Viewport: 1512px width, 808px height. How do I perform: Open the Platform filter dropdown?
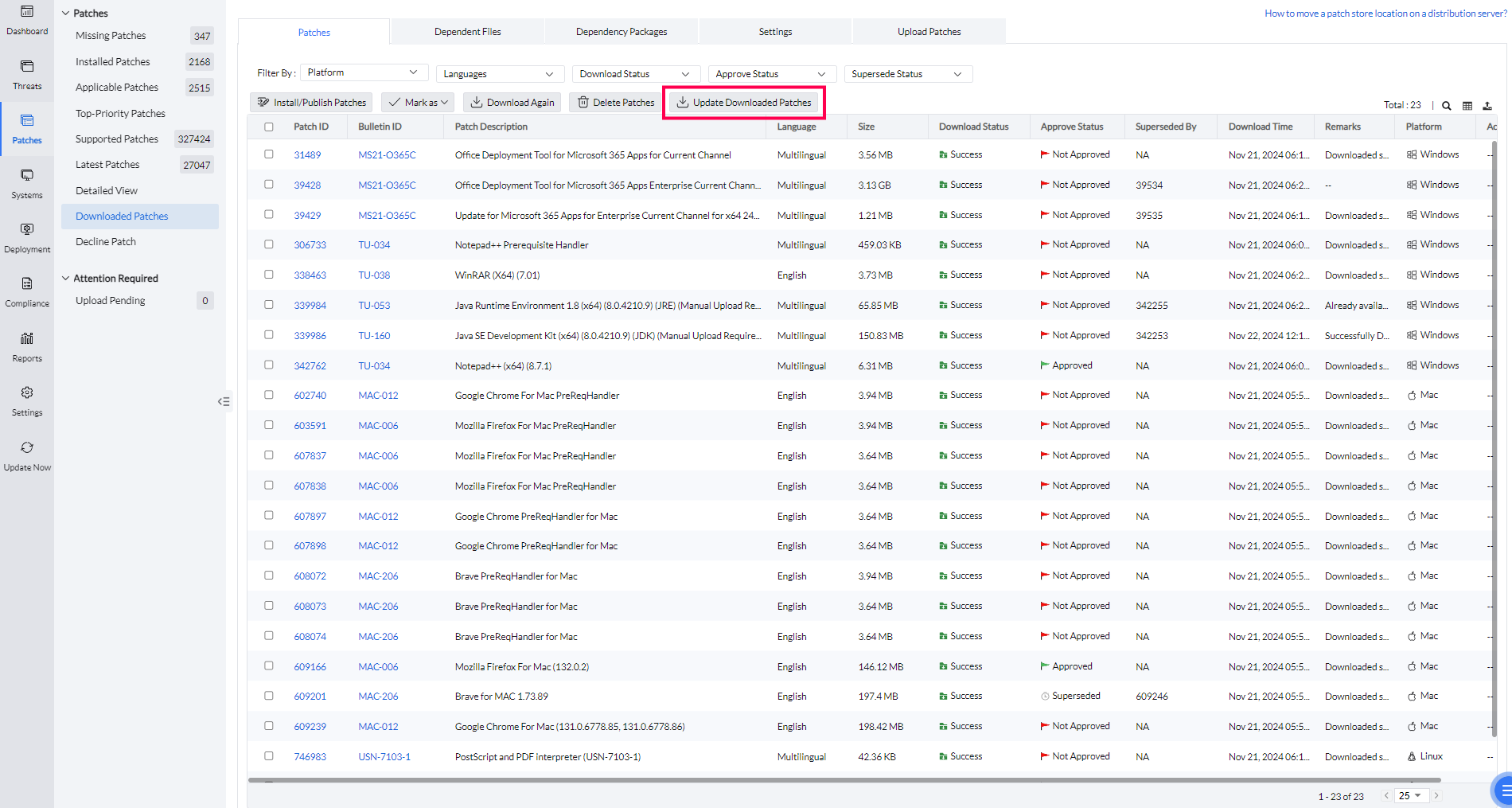pos(363,73)
